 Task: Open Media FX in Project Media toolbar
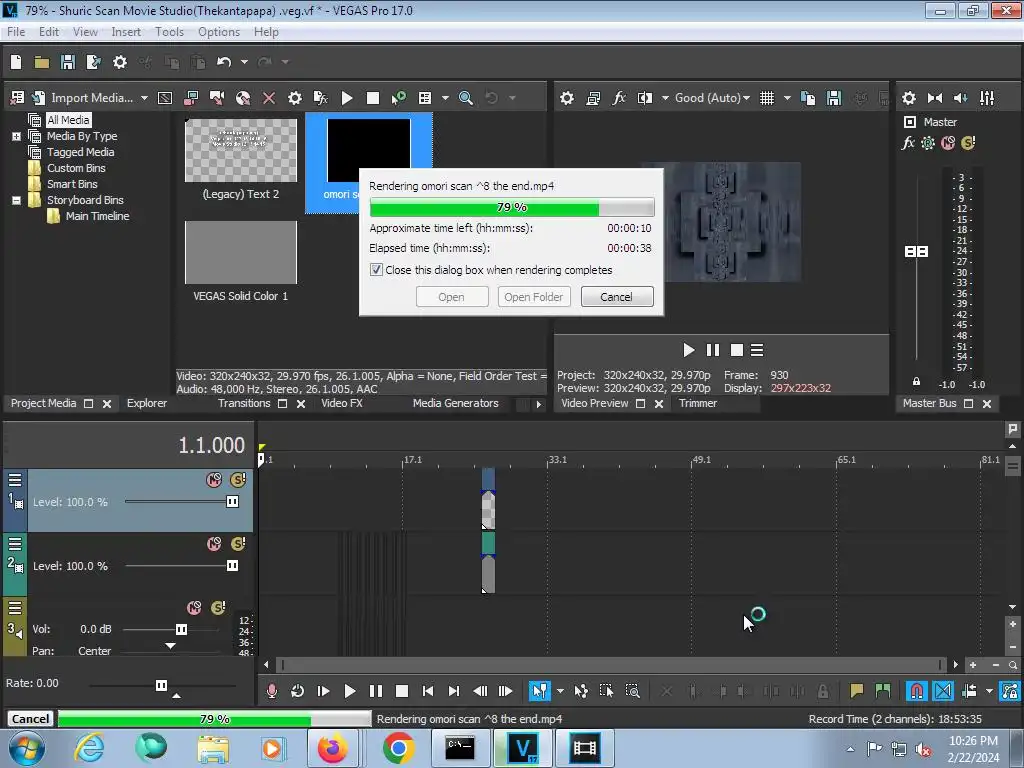coord(321,98)
